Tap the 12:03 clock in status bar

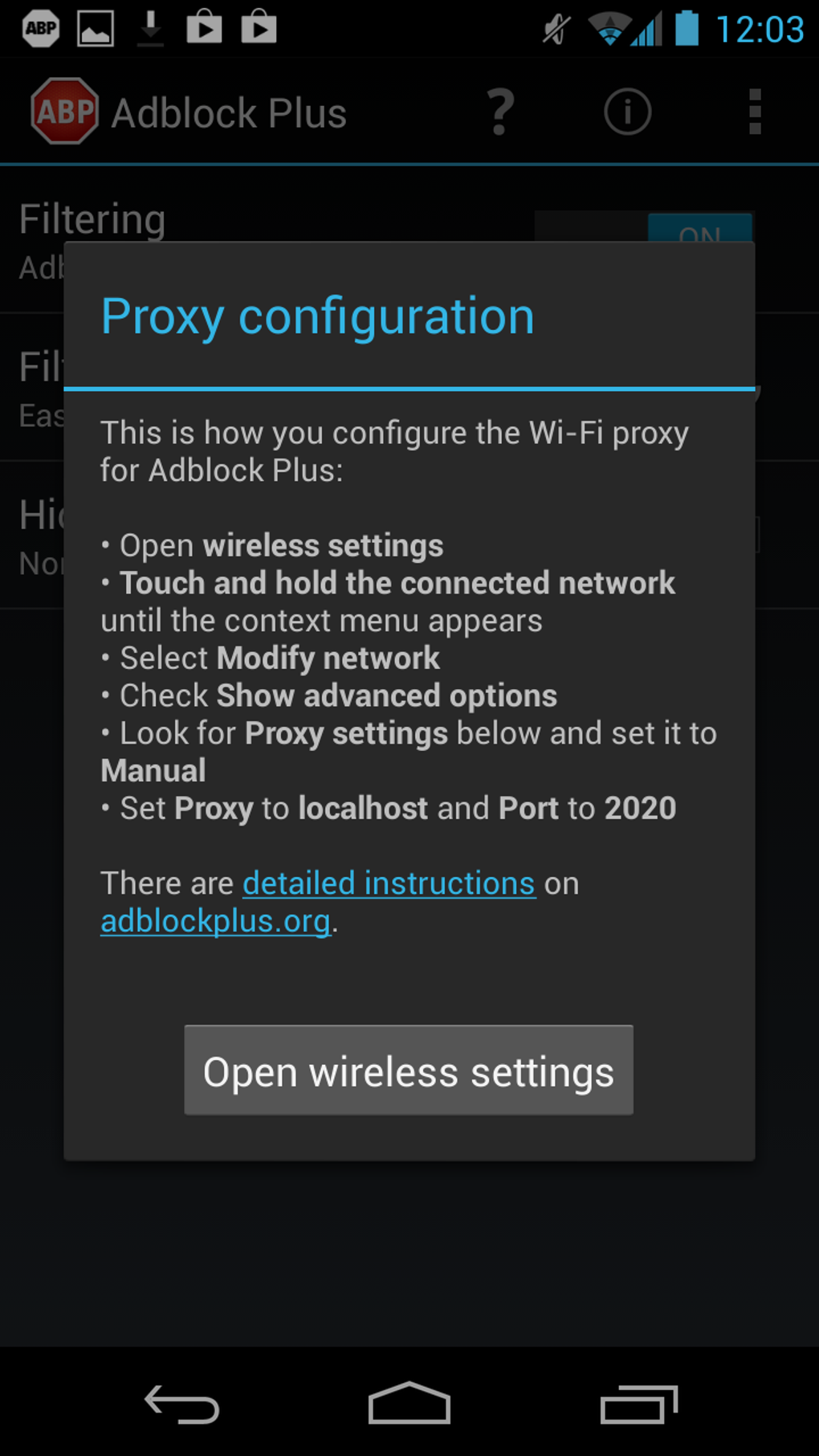(759, 30)
